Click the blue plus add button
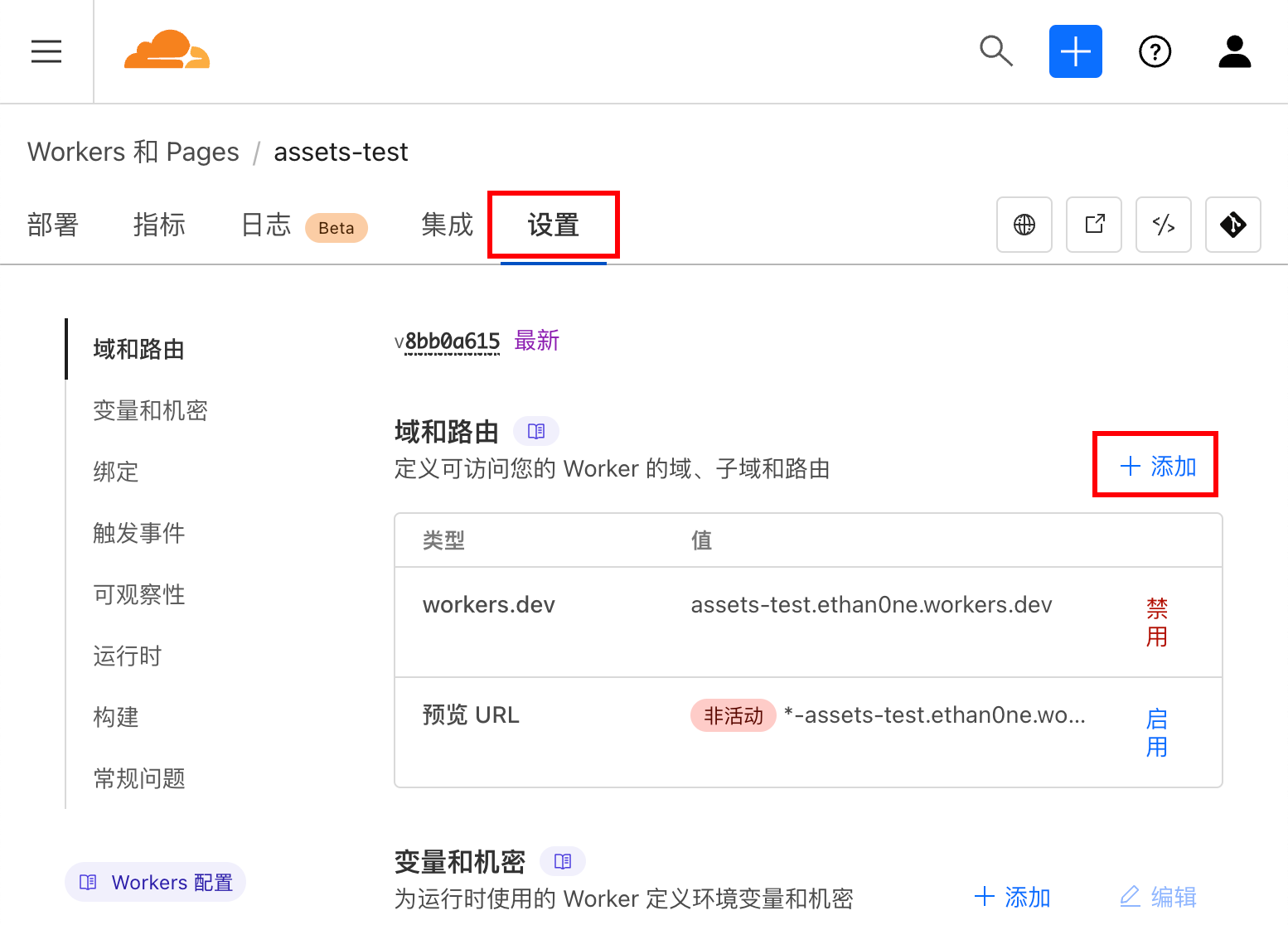 1075,51
